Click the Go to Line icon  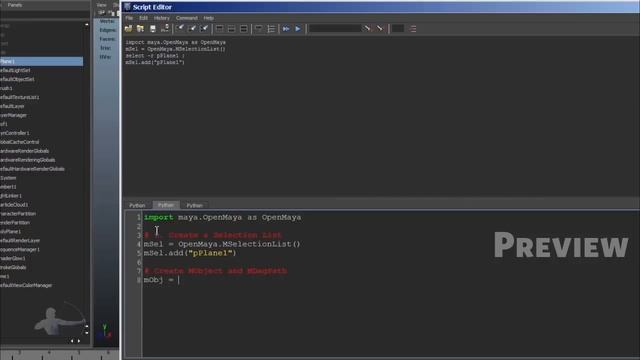pyautogui.click(x=413, y=29)
